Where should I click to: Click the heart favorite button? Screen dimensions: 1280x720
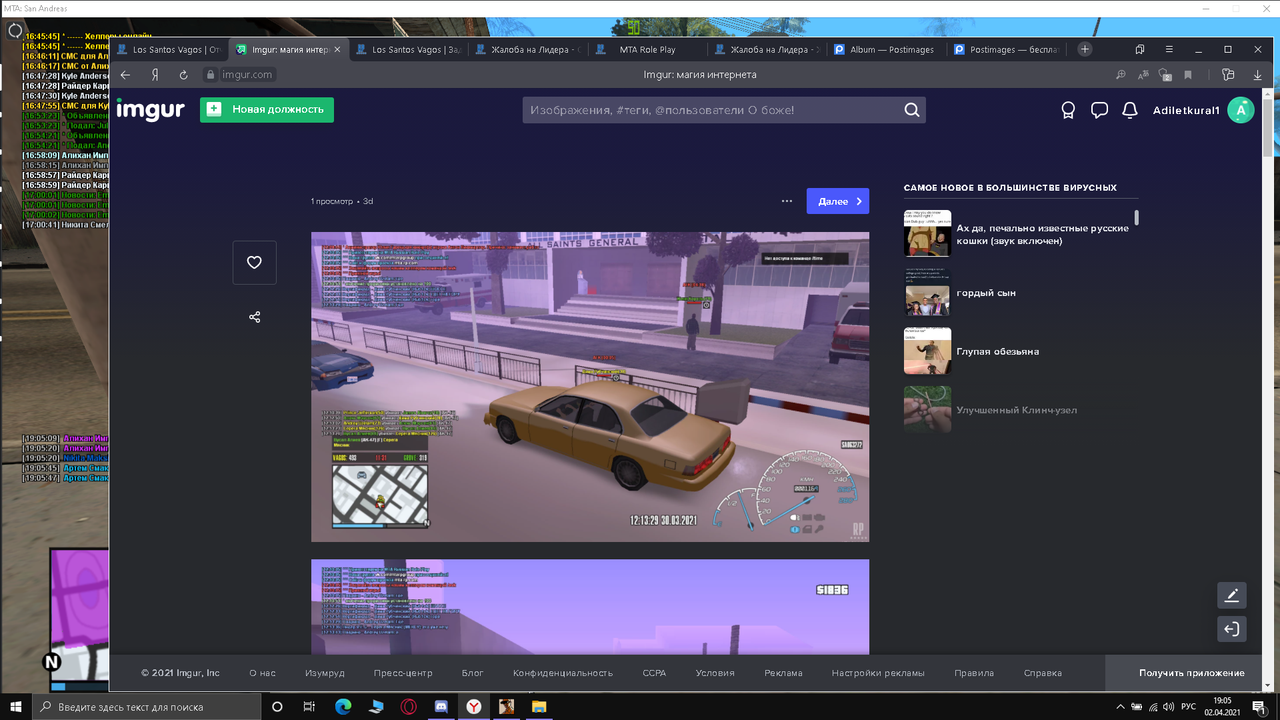[x=254, y=262]
